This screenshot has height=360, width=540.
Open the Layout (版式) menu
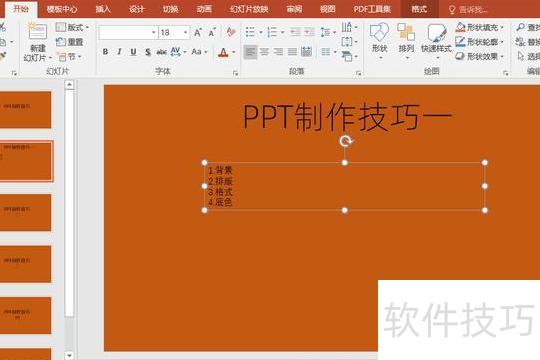click(x=72, y=27)
